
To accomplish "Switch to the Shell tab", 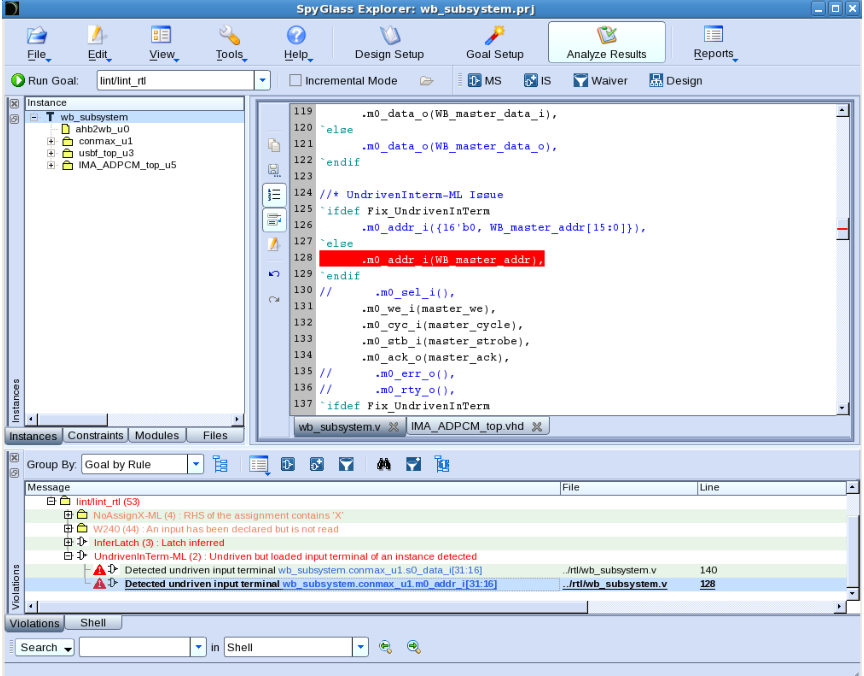I will [93, 623].
